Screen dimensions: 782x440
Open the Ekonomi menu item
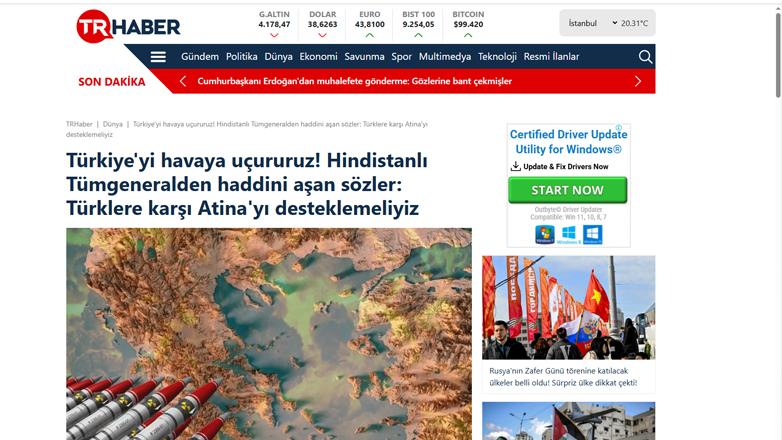[318, 57]
